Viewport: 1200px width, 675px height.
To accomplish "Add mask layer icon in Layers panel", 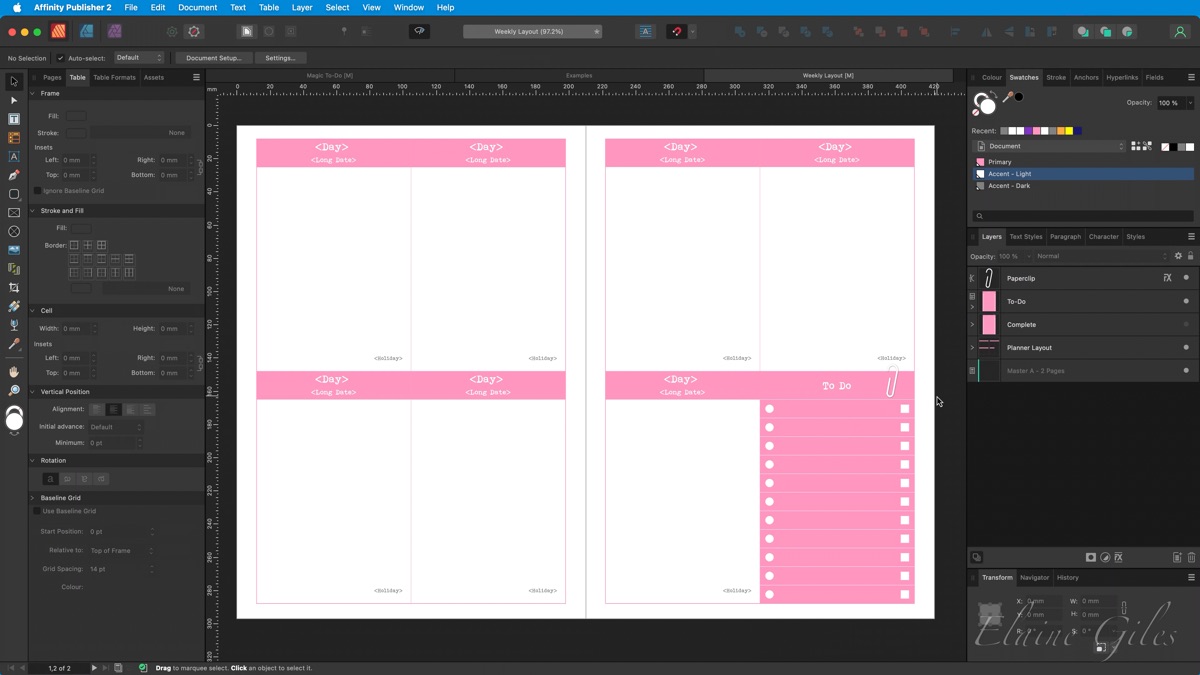I will [1091, 558].
